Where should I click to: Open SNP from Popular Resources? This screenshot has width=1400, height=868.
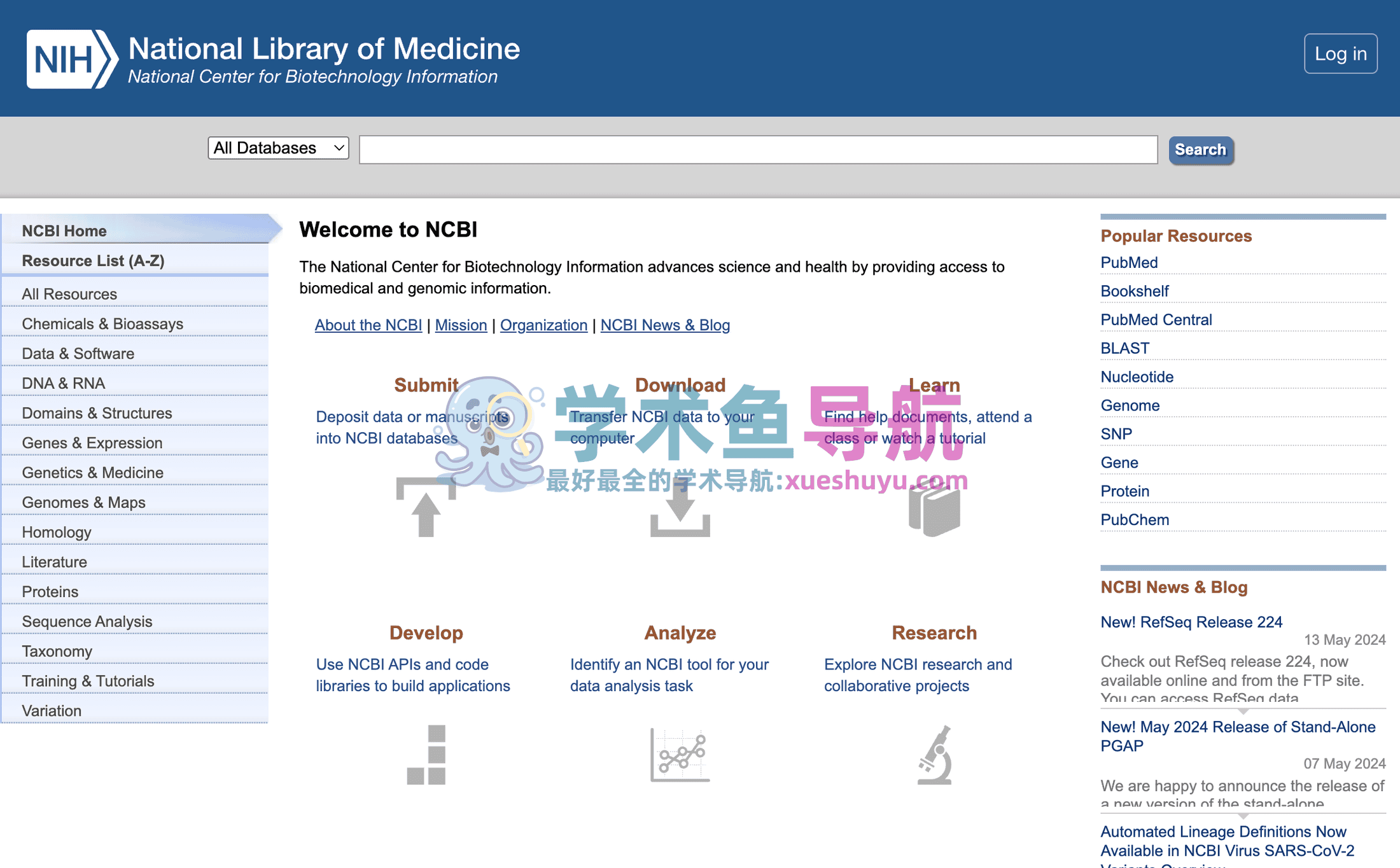(1116, 434)
